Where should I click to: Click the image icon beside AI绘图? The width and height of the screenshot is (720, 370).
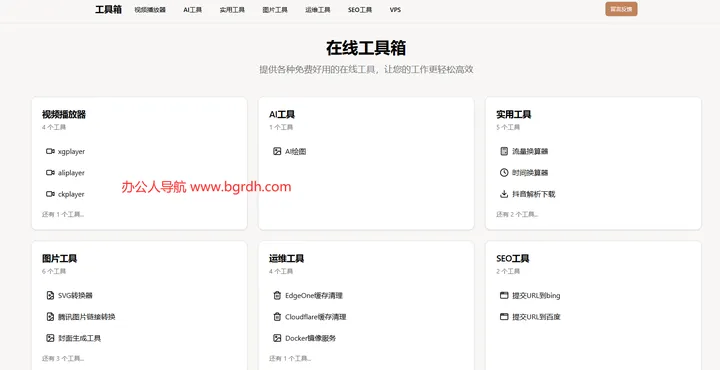point(277,151)
